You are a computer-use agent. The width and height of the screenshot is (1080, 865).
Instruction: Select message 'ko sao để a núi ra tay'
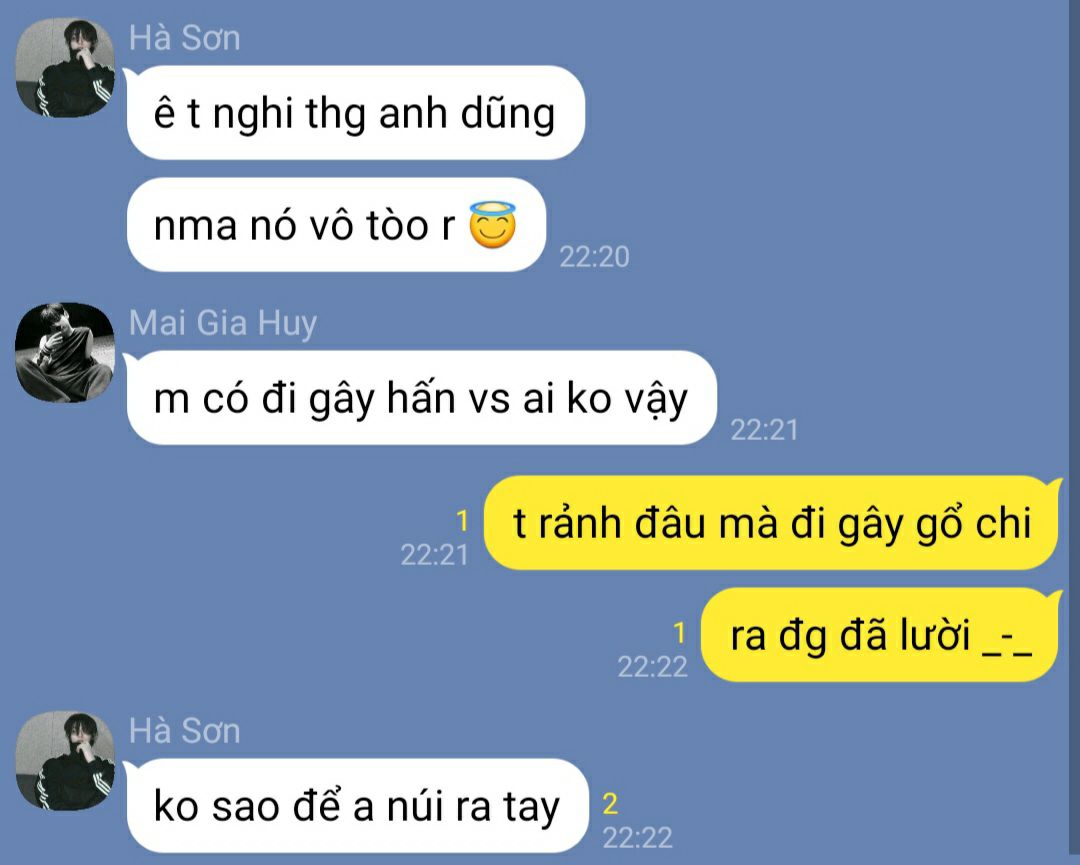pyautogui.click(x=357, y=806)
